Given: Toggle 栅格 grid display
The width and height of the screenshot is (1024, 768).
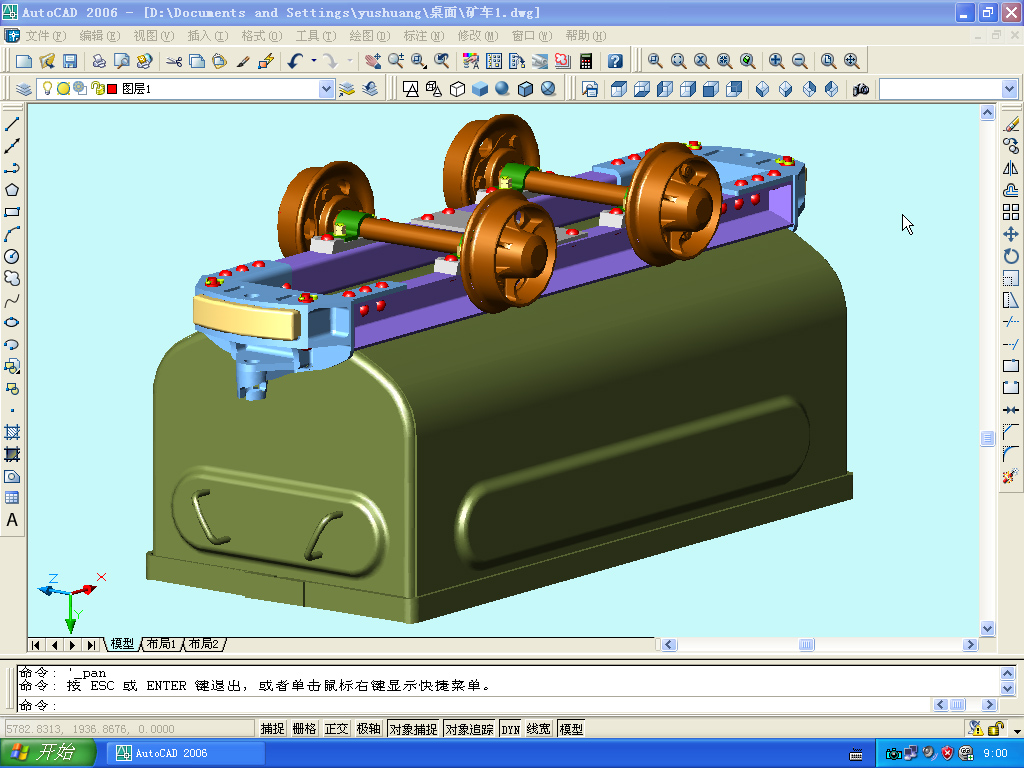Looking at the screenshot, I should 304,729.
